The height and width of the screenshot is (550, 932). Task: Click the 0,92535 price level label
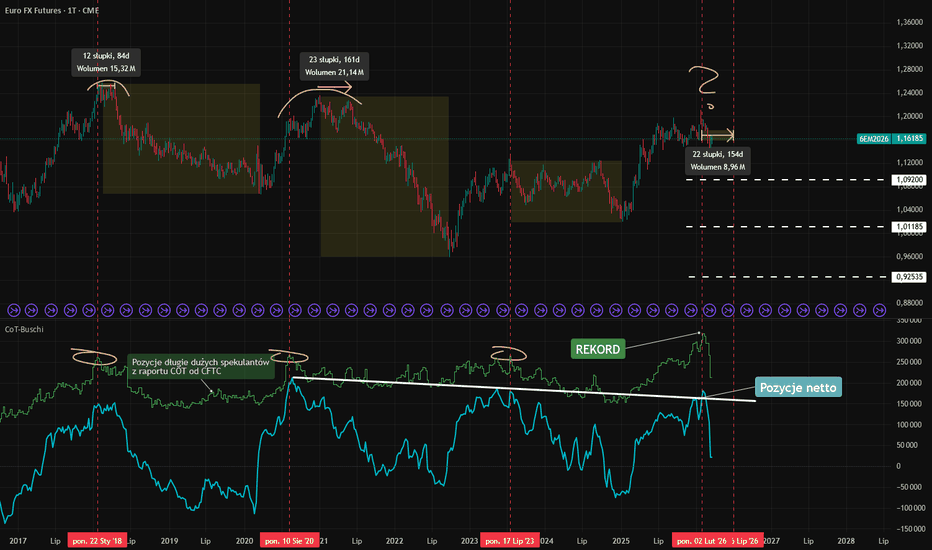pyautogui.click(x=909, y=276)
